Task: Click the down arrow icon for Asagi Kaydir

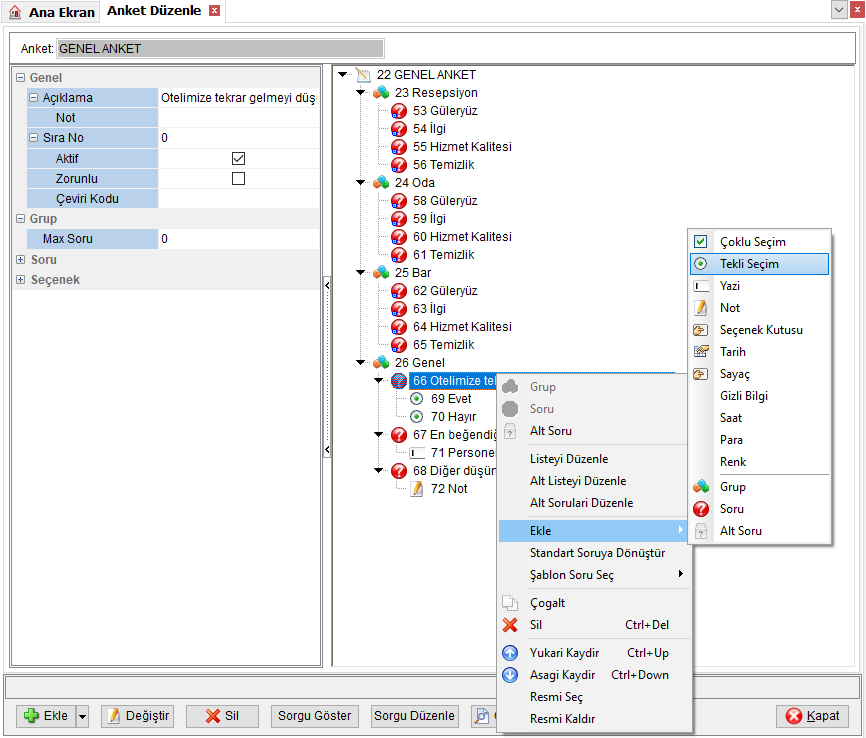Action: (510, 675)
